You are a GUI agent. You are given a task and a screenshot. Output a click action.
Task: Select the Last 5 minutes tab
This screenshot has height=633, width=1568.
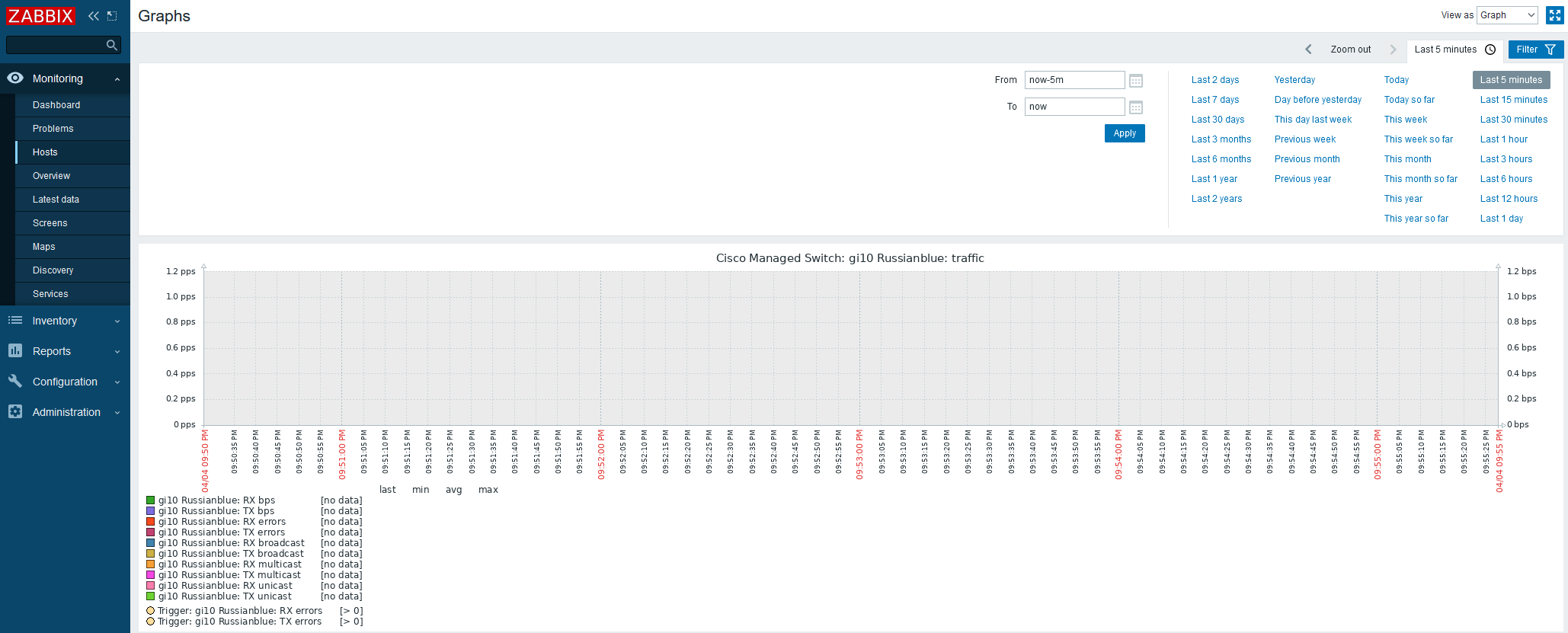click(1454, 50)
